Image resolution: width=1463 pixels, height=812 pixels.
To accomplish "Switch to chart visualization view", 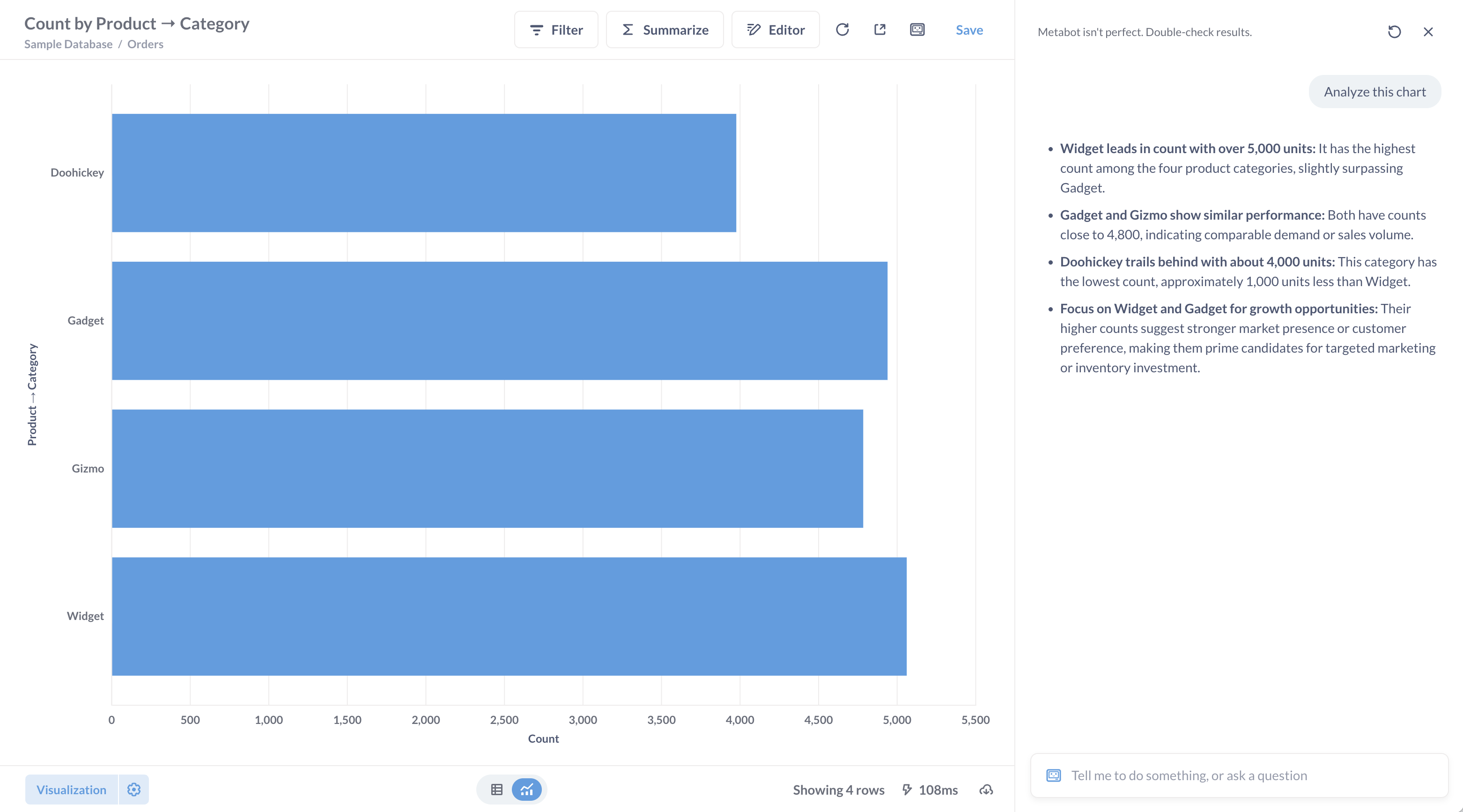I will [526, 789].
